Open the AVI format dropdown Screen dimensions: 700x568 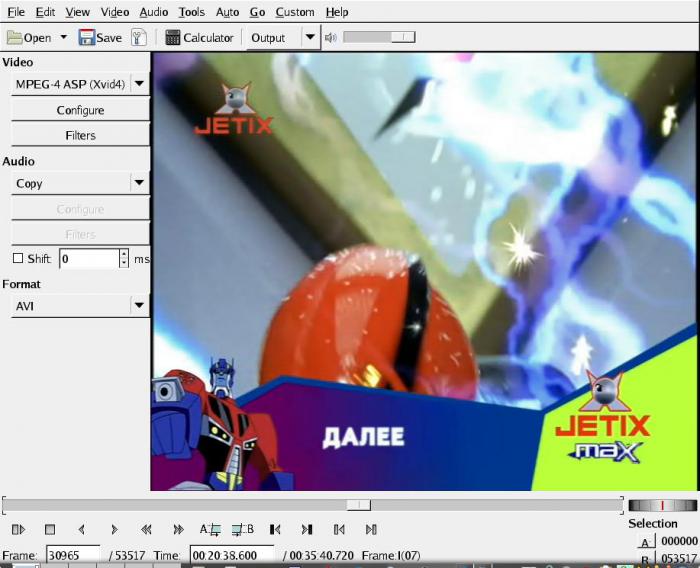tap(80, 306)
